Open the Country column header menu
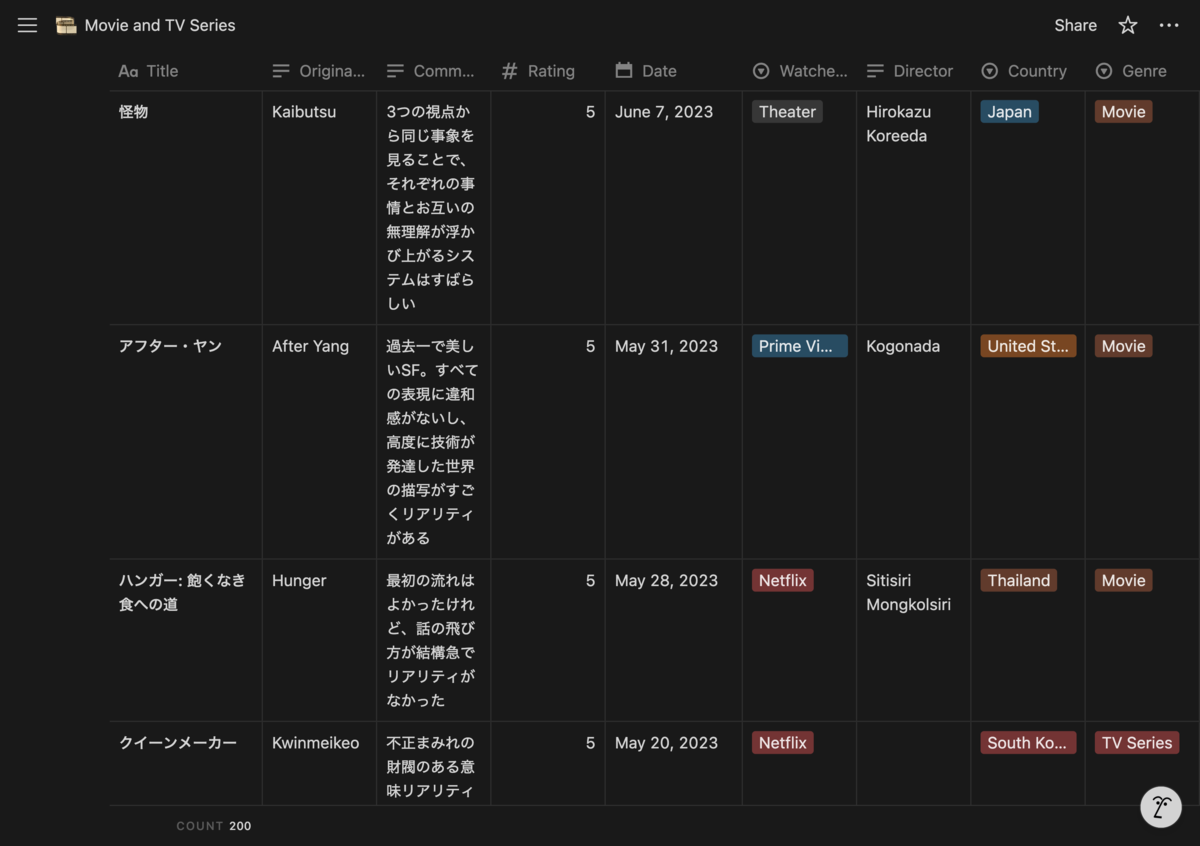The image size is (1200, 846). (x=1027, y=71)
